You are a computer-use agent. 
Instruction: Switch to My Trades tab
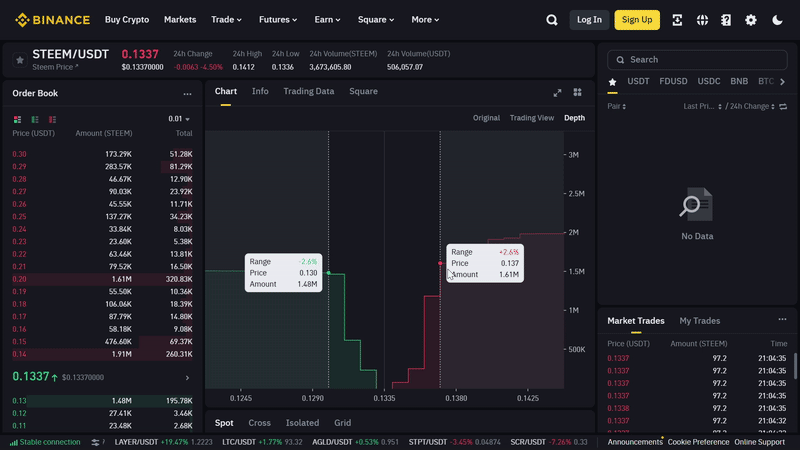pyautogui.click(x=699, y=320)
